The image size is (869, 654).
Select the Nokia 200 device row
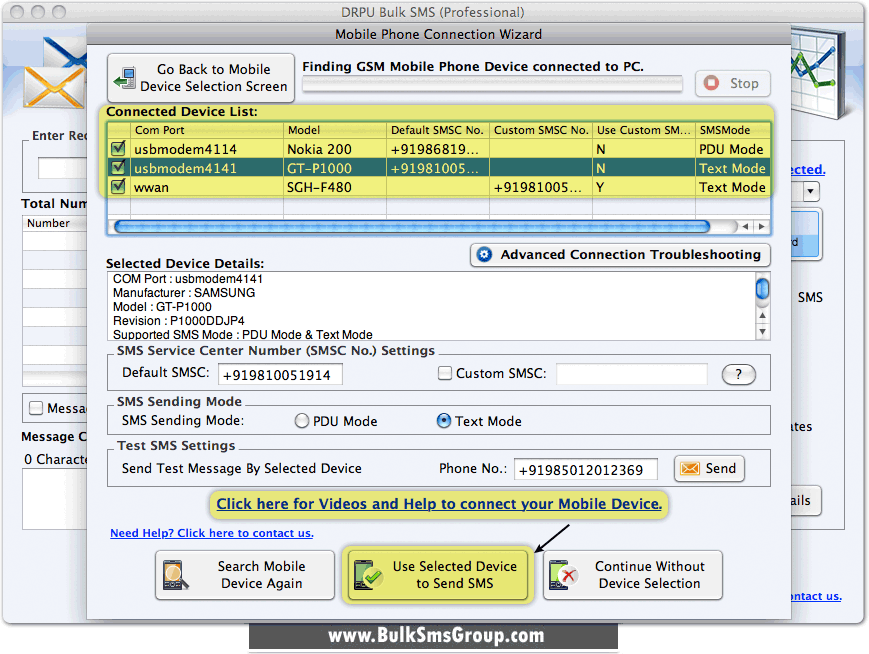[x=438, y=149]
